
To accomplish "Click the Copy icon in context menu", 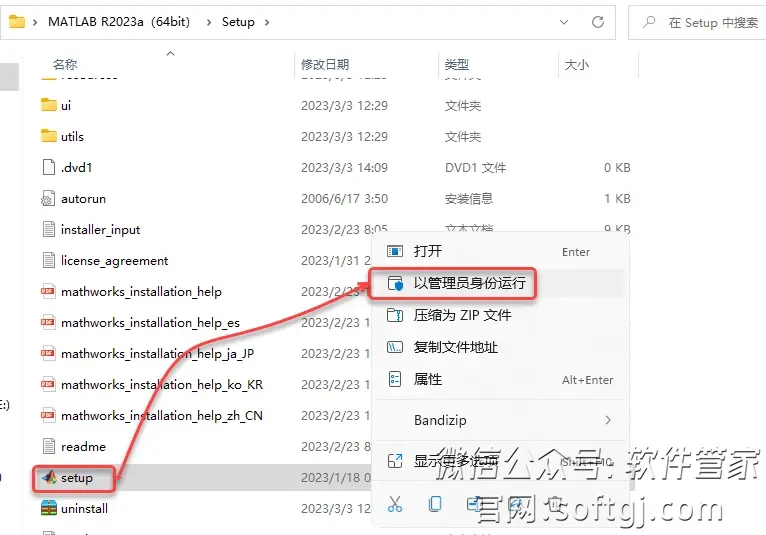I will click(434, 504).
